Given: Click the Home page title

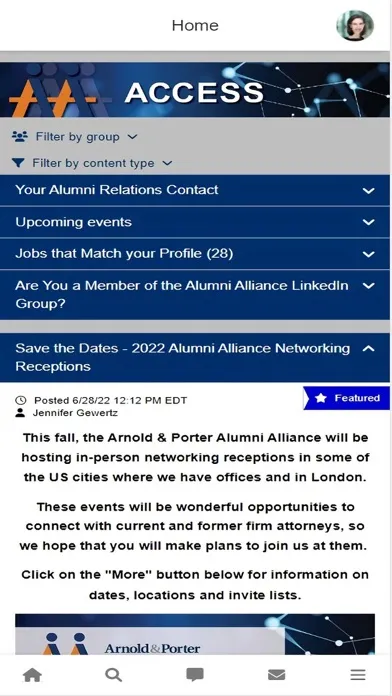Looking at the screenshot, I should tap(195, 25).
